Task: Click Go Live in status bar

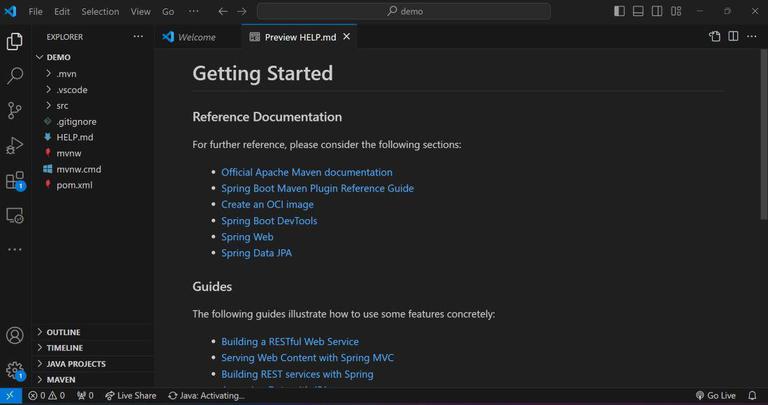Action: click(715, 396)
